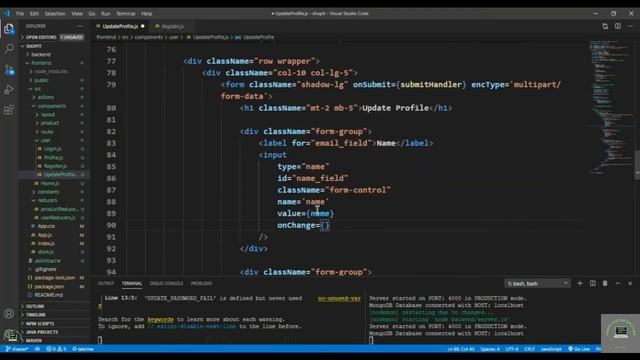The image size is (640, 360).
Task: Open the terminal shell selector dropdown
Action: [537, 283]
